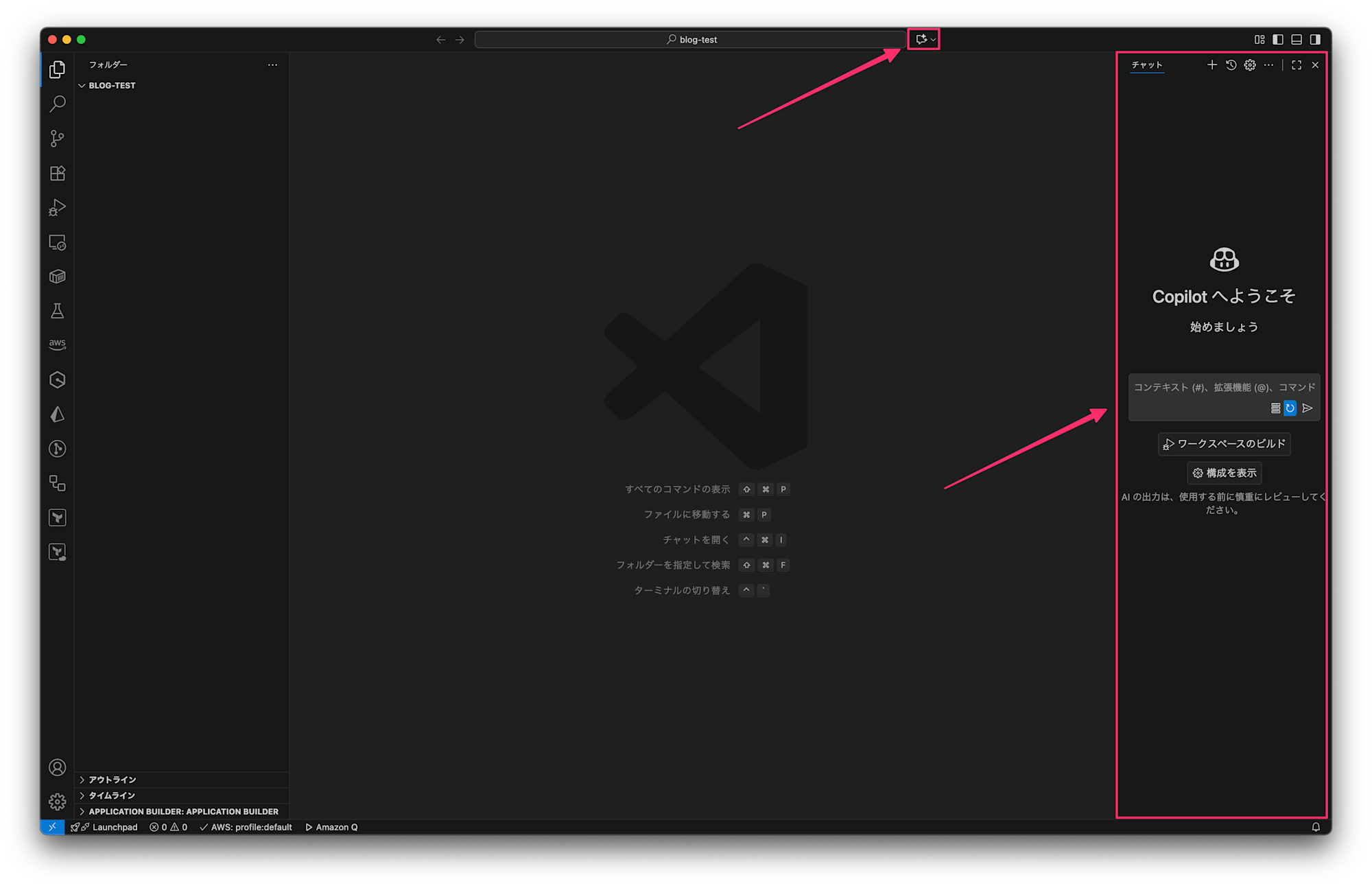Expand the タイムライン section
1372x888 pixels.
click(112, 795)
